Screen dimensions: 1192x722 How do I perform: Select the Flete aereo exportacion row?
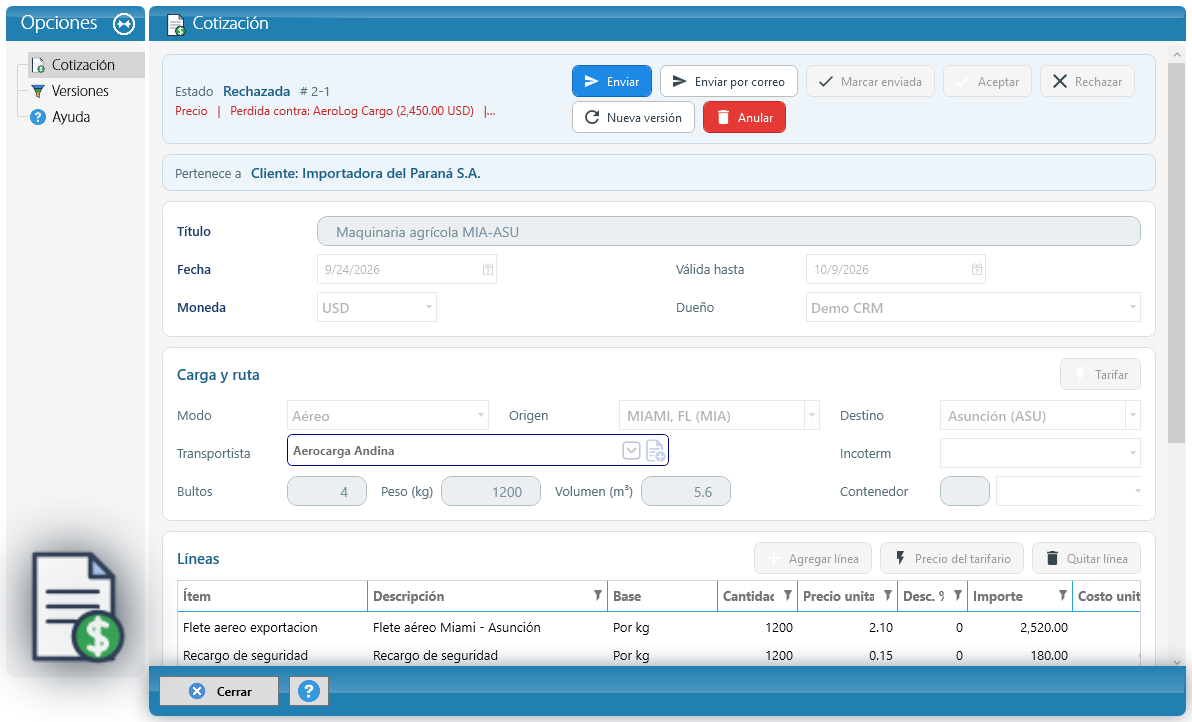pyautogui.click(x=658, y=628)
